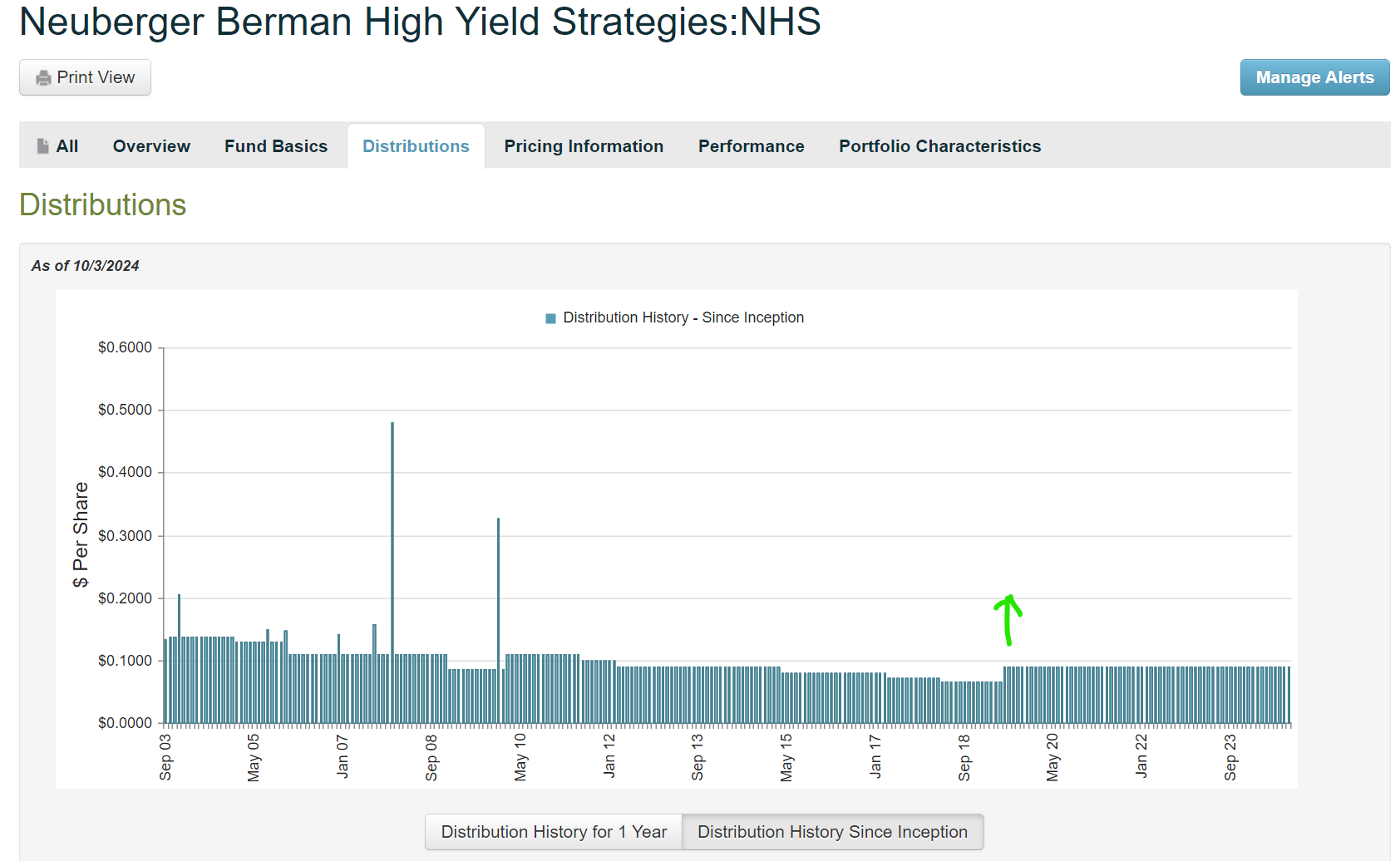Open the Overview tab

tap(151, 146)
